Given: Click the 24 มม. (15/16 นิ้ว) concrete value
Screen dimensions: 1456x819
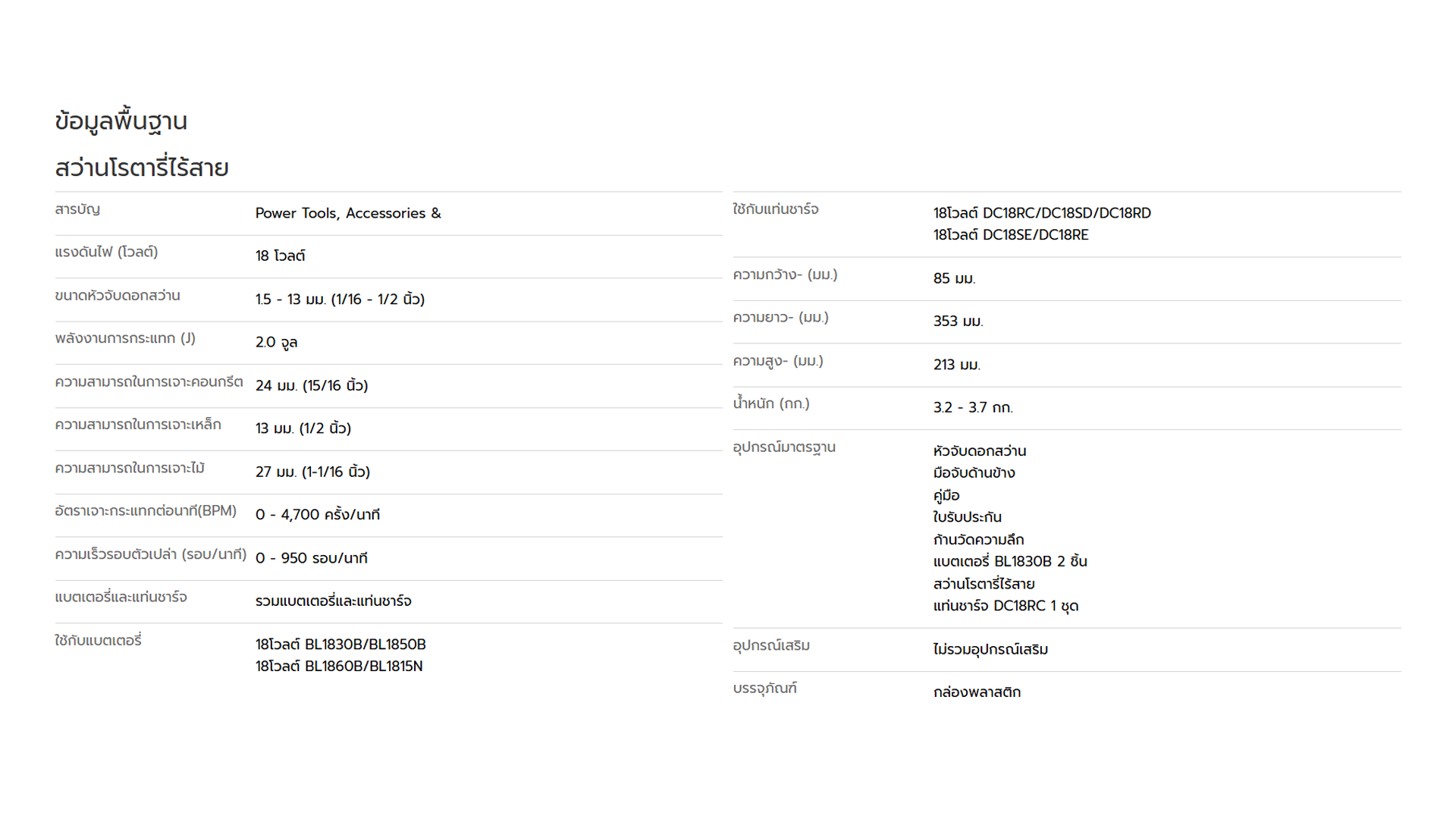Looking at the screenshot, I should [x=312, y=386].
